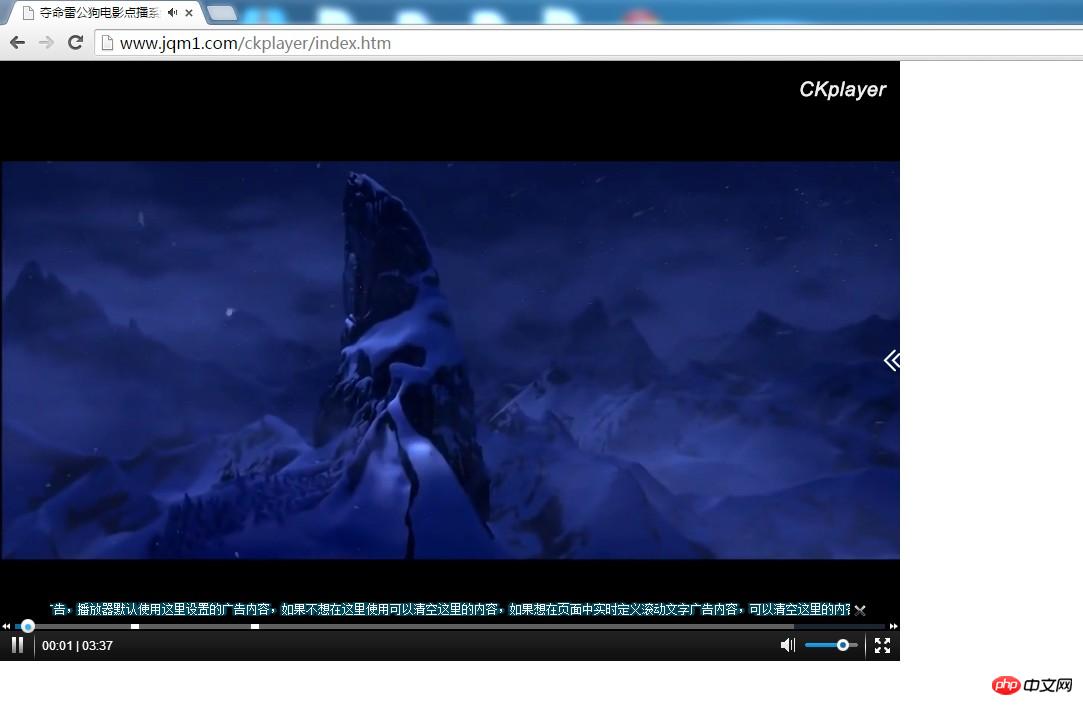This screenshot has height=705, width=1083.
Task: Reload the page with the refresh button
Action: (75, 43)
